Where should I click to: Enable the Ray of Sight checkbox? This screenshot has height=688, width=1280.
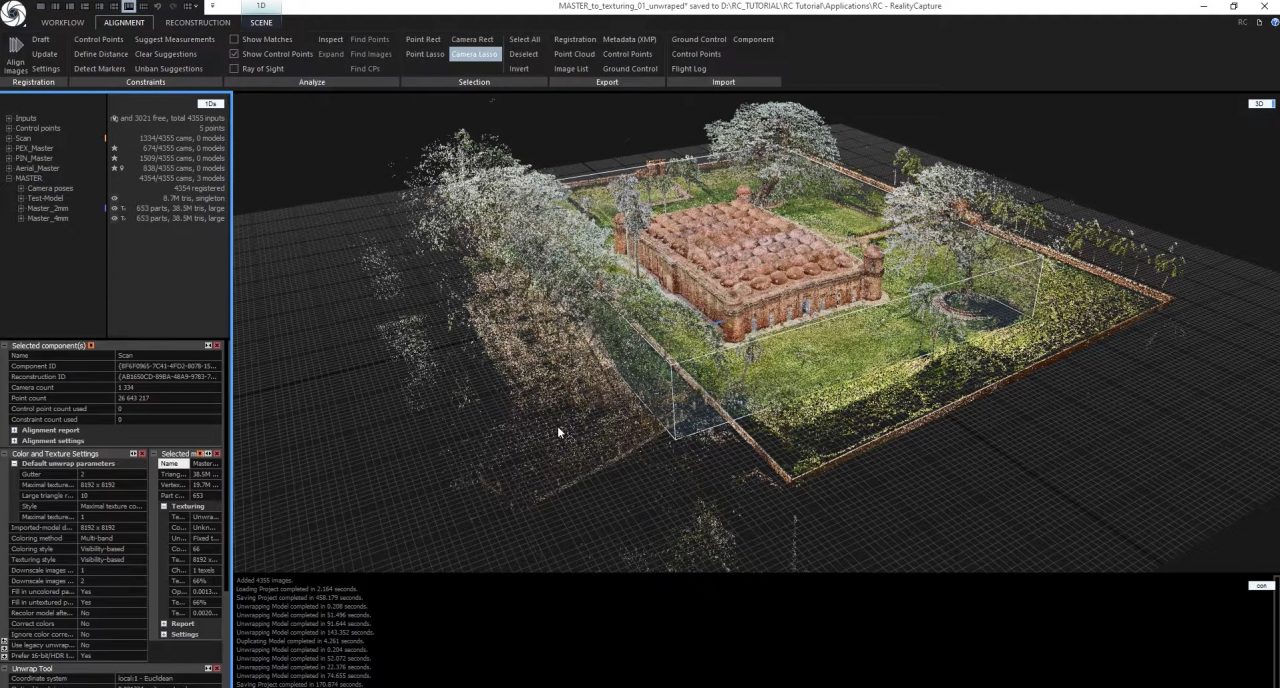pyautogui.click(x=234, y=69)
